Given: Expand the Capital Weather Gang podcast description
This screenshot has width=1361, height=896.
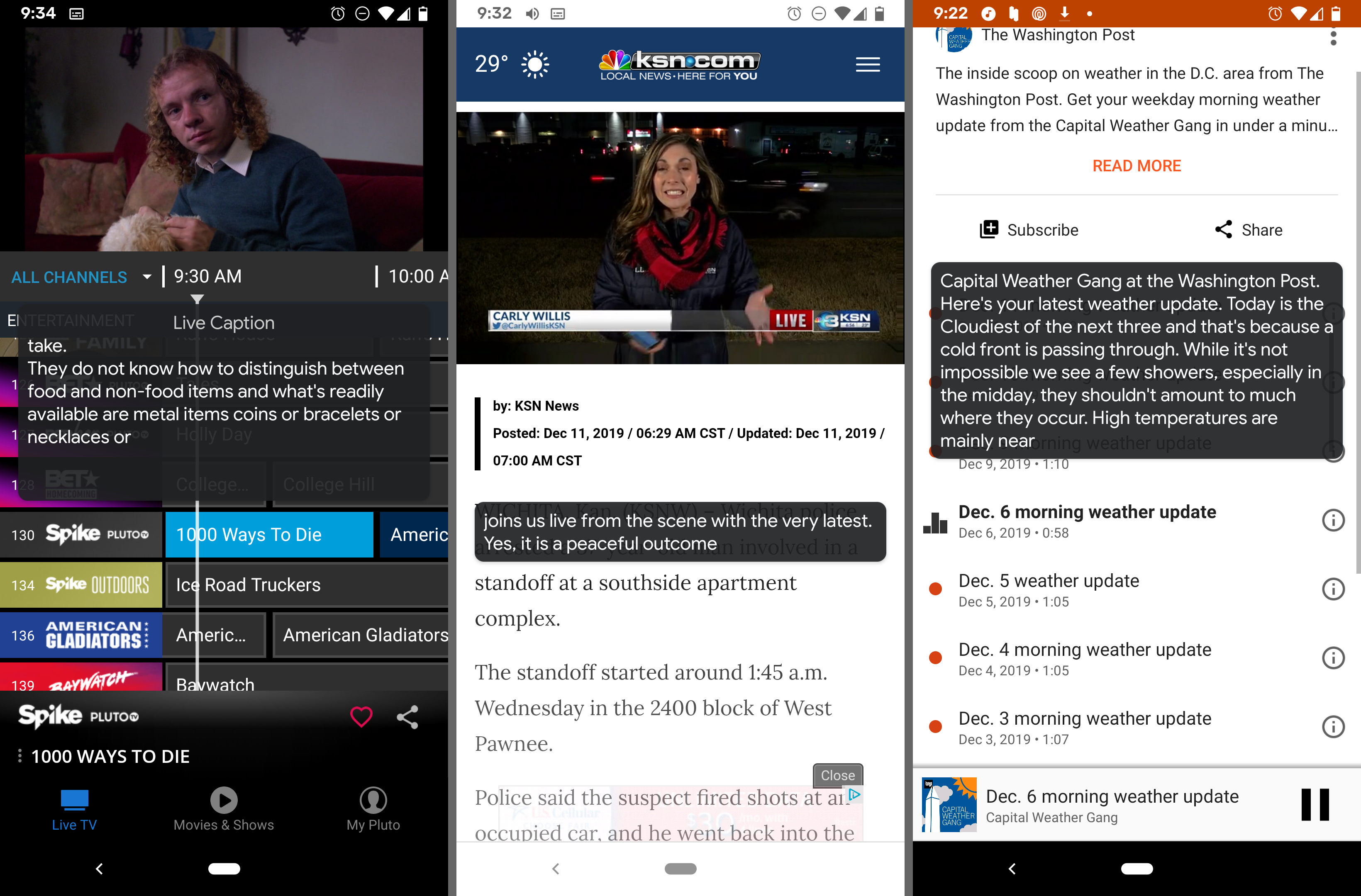Looking at the screenshot, I should [x=1136, y=166].
